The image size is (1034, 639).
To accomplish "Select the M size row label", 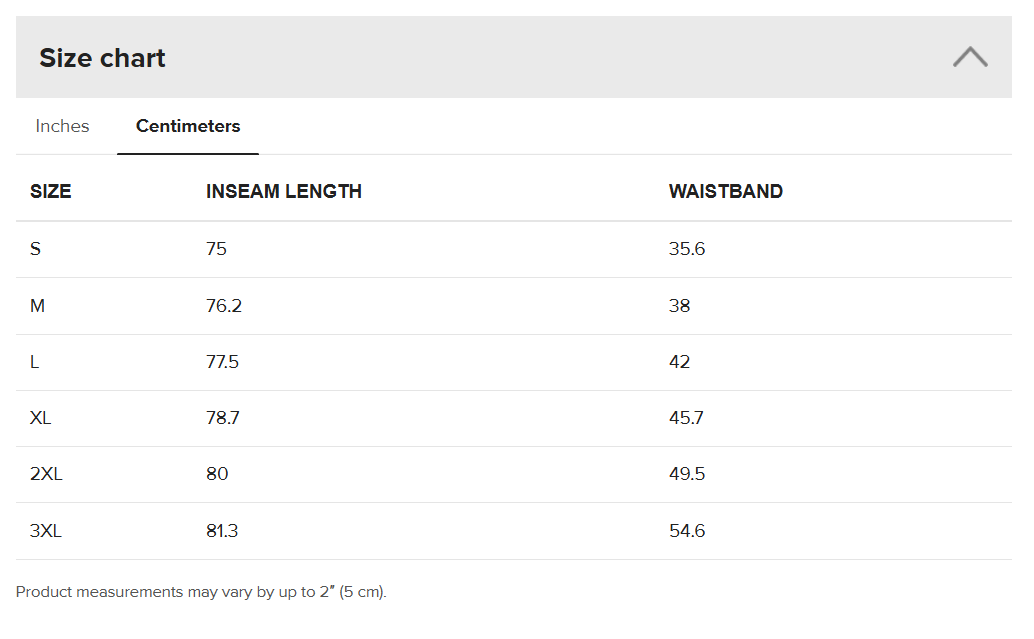I will point(38,306).
